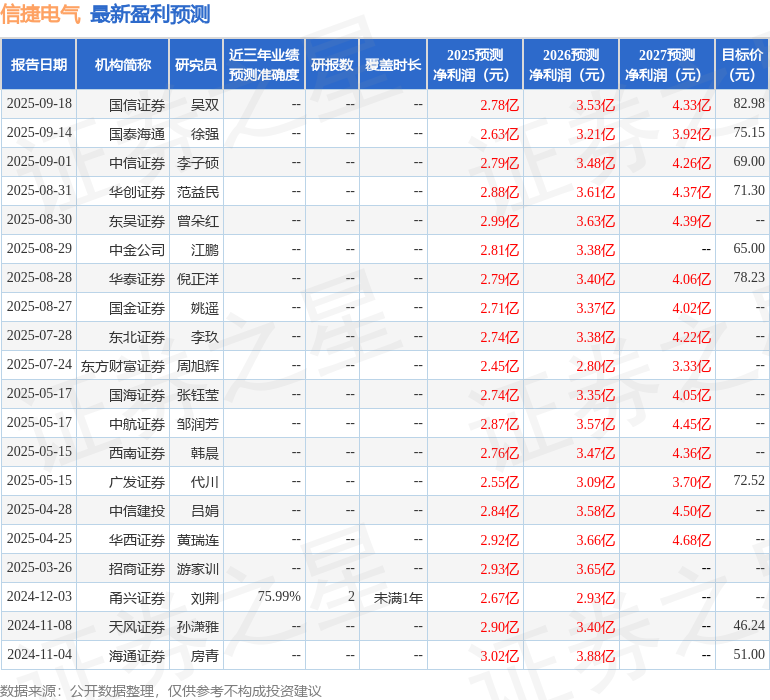The height and width of the screenshot is (700, 770).
Task: Select institution 招商证券
Action: pos(137,569)
